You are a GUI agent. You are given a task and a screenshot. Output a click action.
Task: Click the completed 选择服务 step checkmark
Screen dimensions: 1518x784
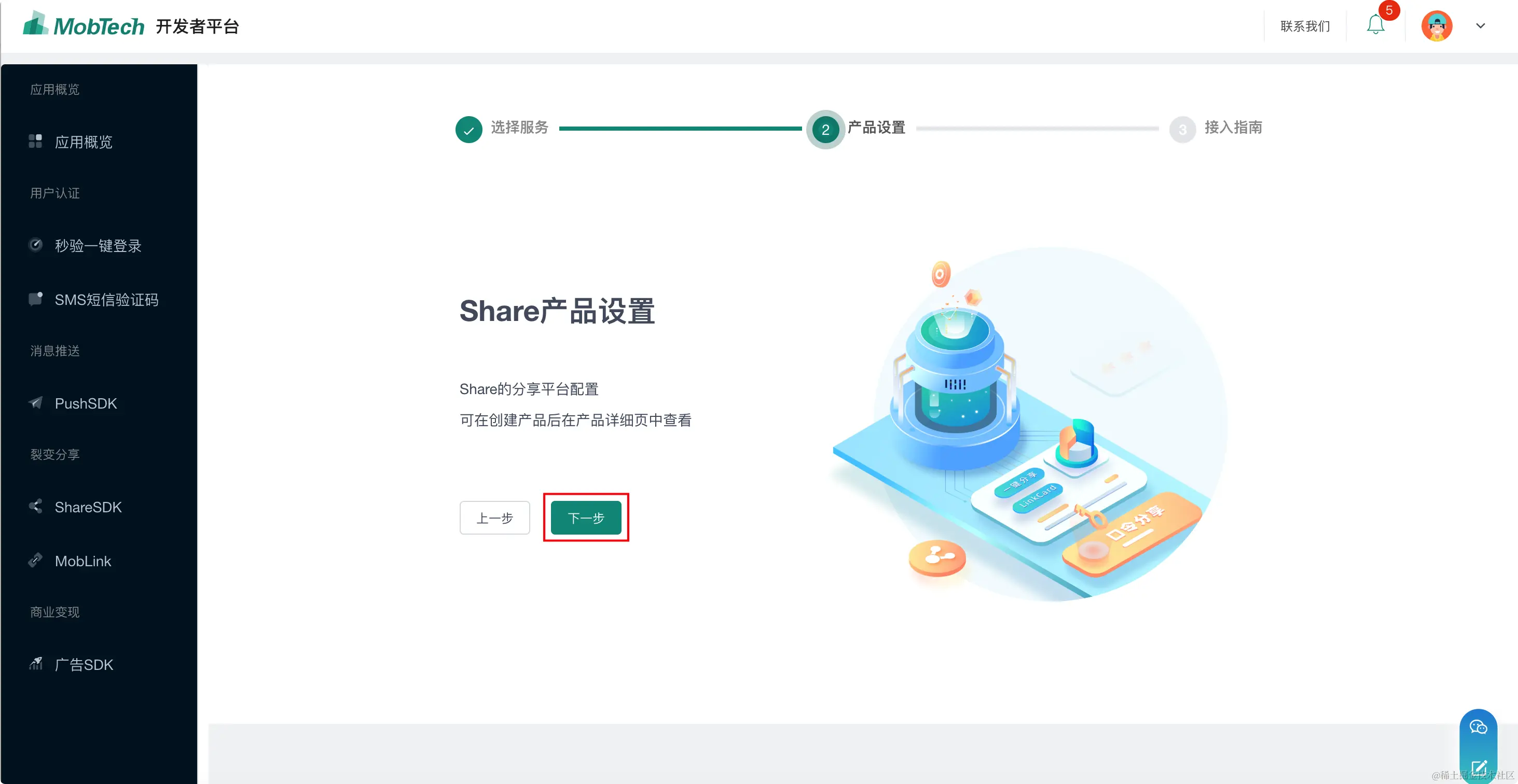[x=468, y=130]
